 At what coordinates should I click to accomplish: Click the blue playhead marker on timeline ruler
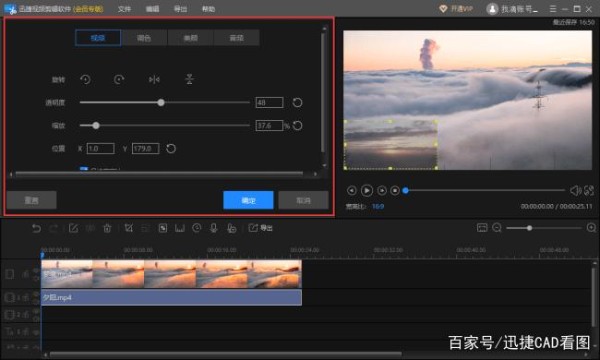tap(42, 255)
